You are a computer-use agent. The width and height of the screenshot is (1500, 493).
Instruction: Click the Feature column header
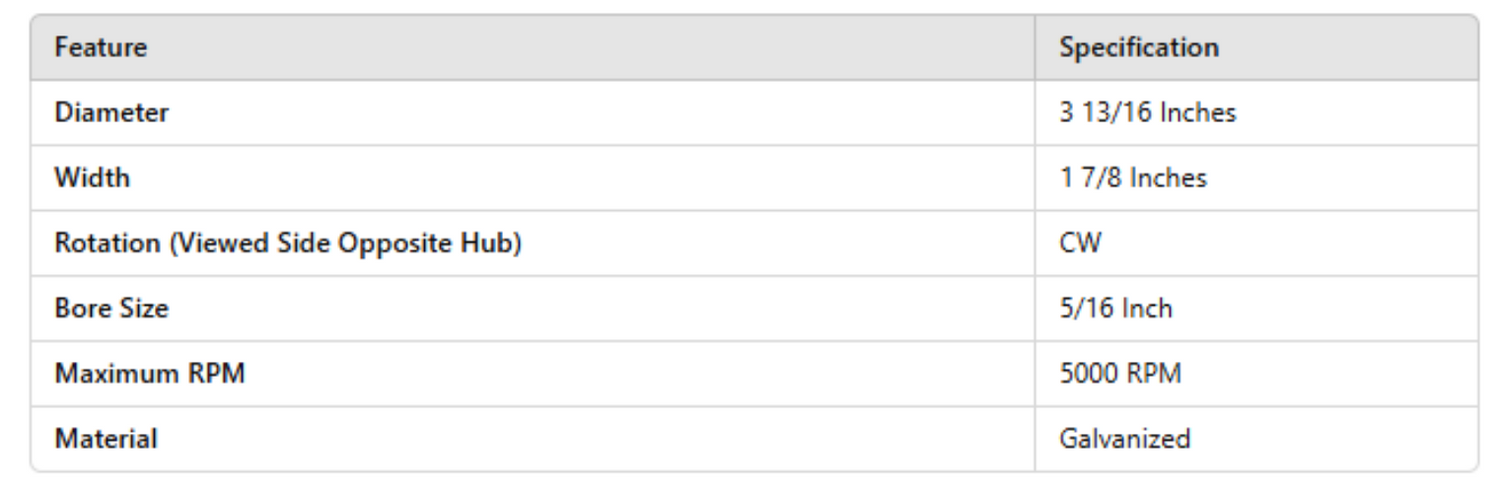point(100,47)
